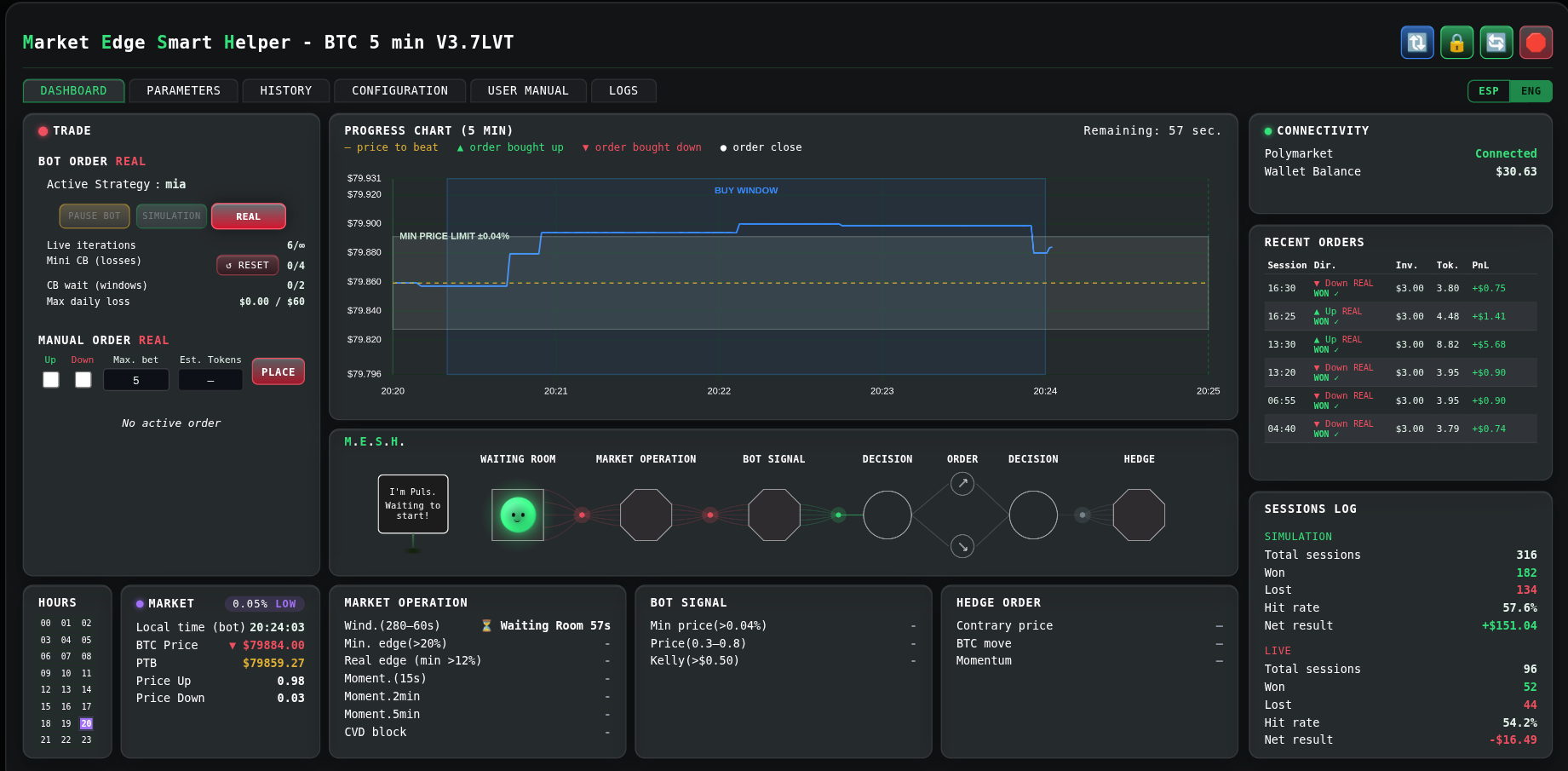Open the PARAMETERS tab

pos(183,91)
